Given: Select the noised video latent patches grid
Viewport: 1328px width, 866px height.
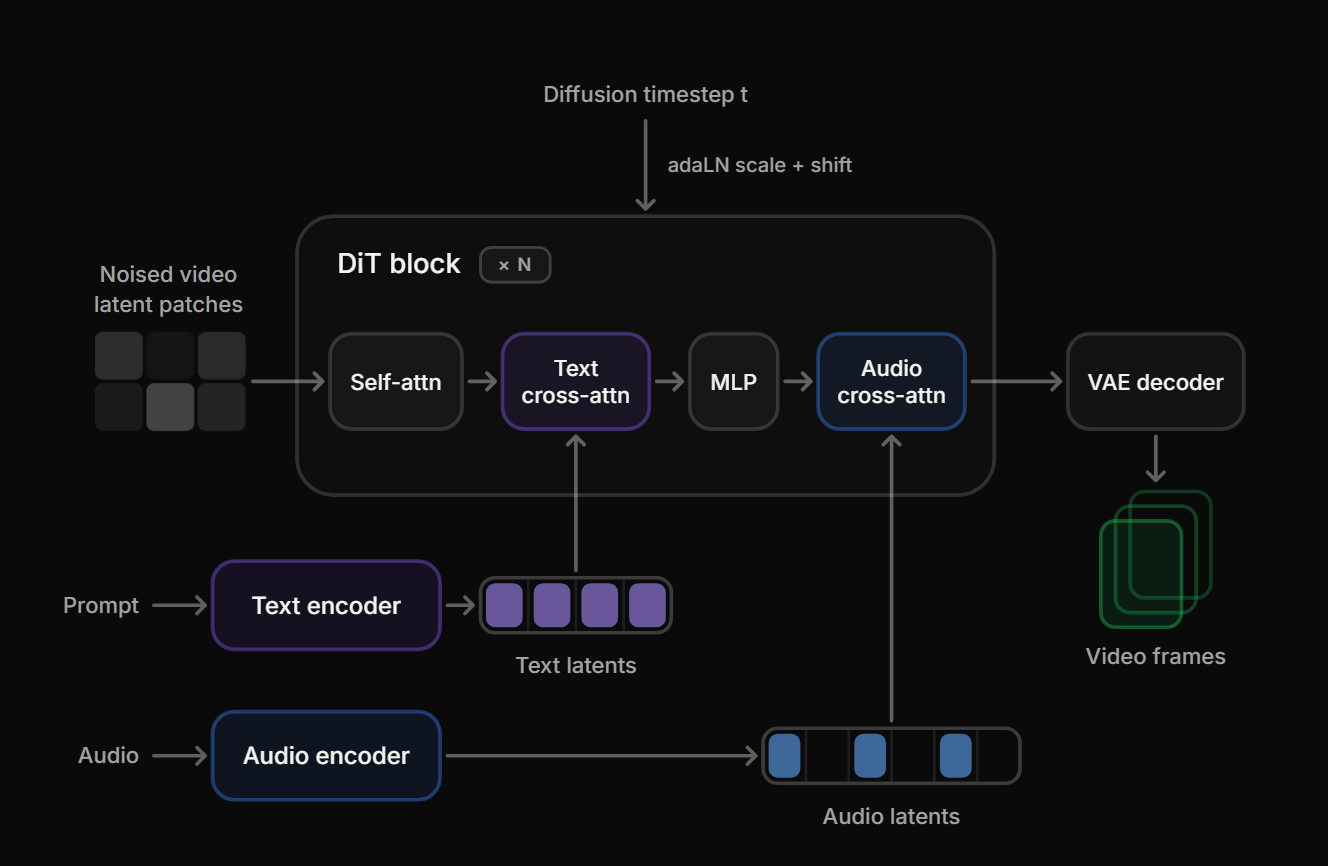Looking at the screenshot, I should [170, 381].
